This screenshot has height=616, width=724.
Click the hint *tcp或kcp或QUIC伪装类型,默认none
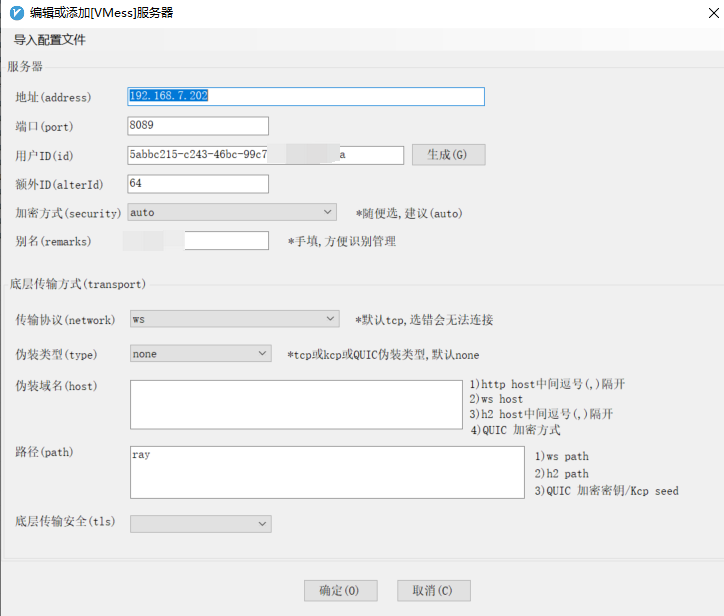(x=383, y=355)
